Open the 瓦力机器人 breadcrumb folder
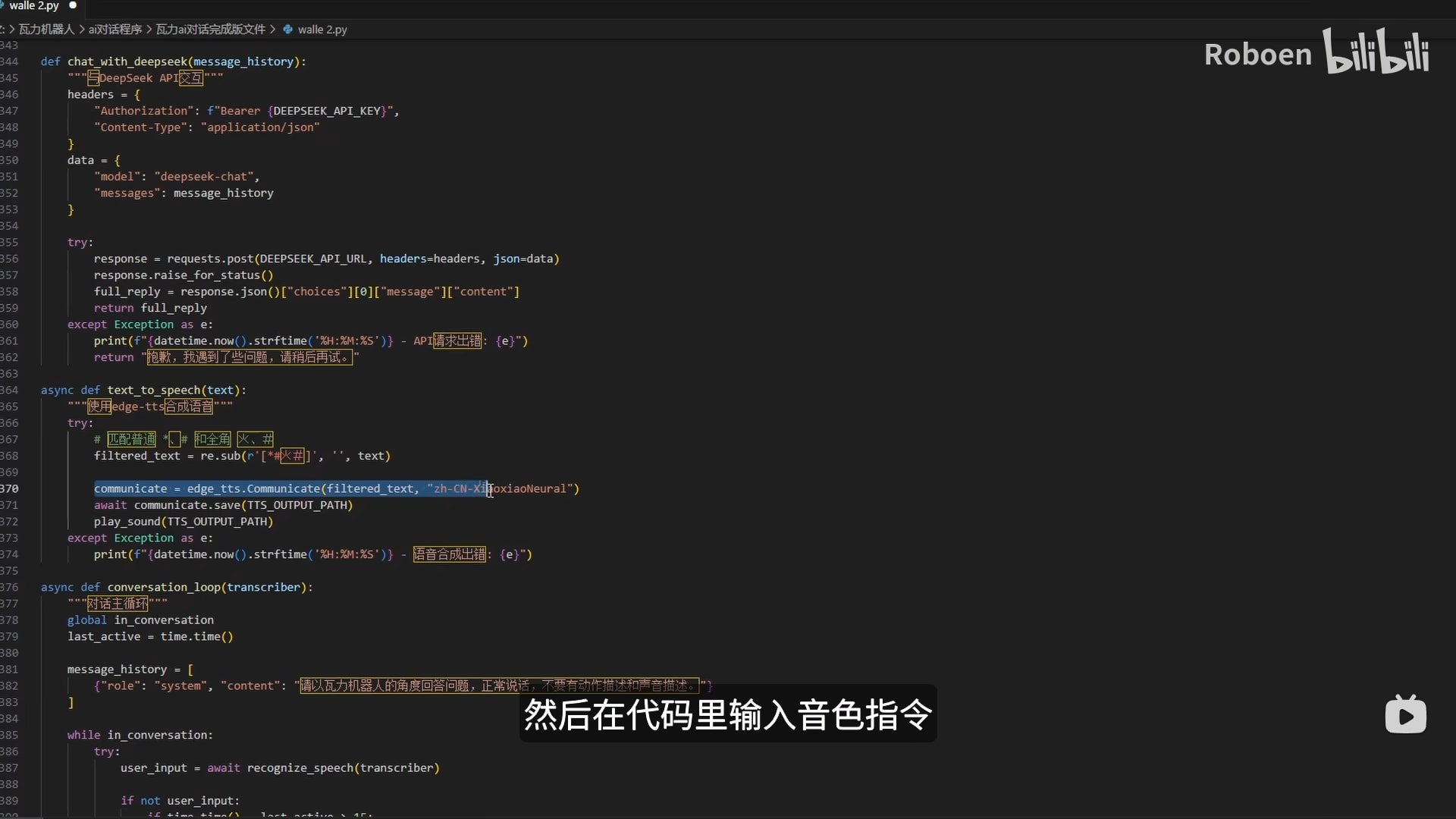 click(46, 30)
